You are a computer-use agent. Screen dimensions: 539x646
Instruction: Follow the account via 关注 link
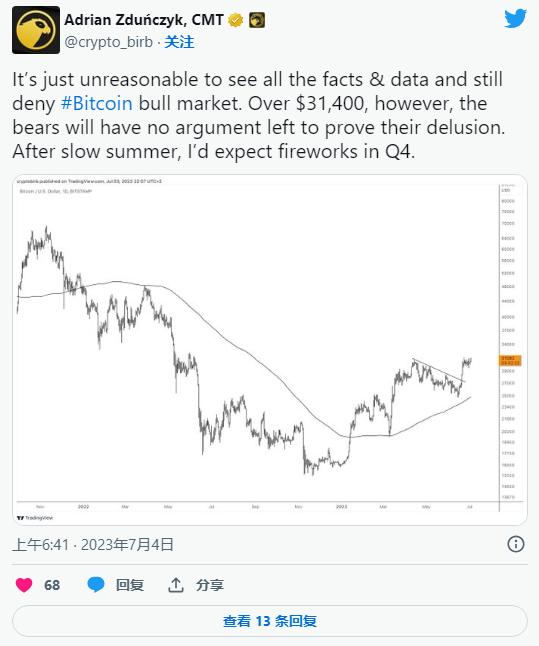[179, 42]
